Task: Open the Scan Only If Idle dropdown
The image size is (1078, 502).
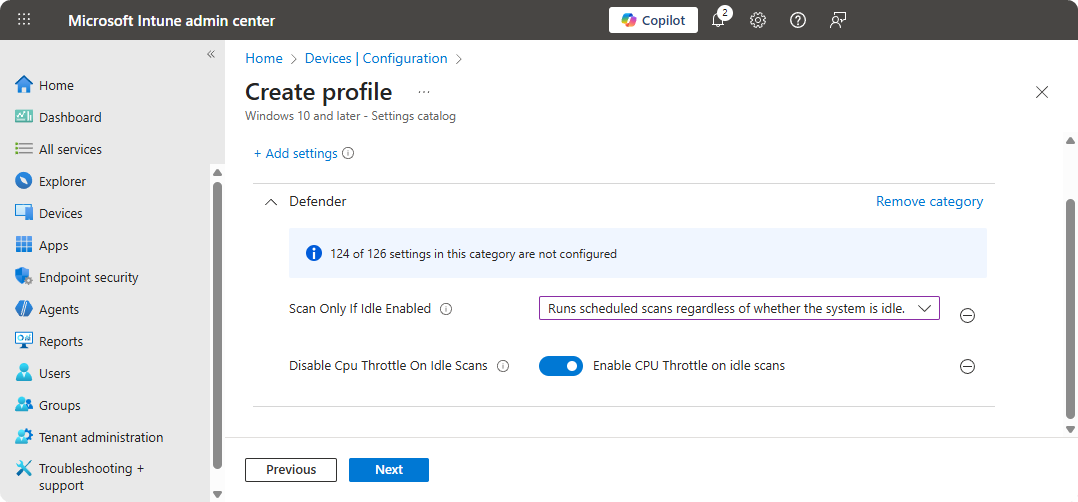Action: point(739,309)
